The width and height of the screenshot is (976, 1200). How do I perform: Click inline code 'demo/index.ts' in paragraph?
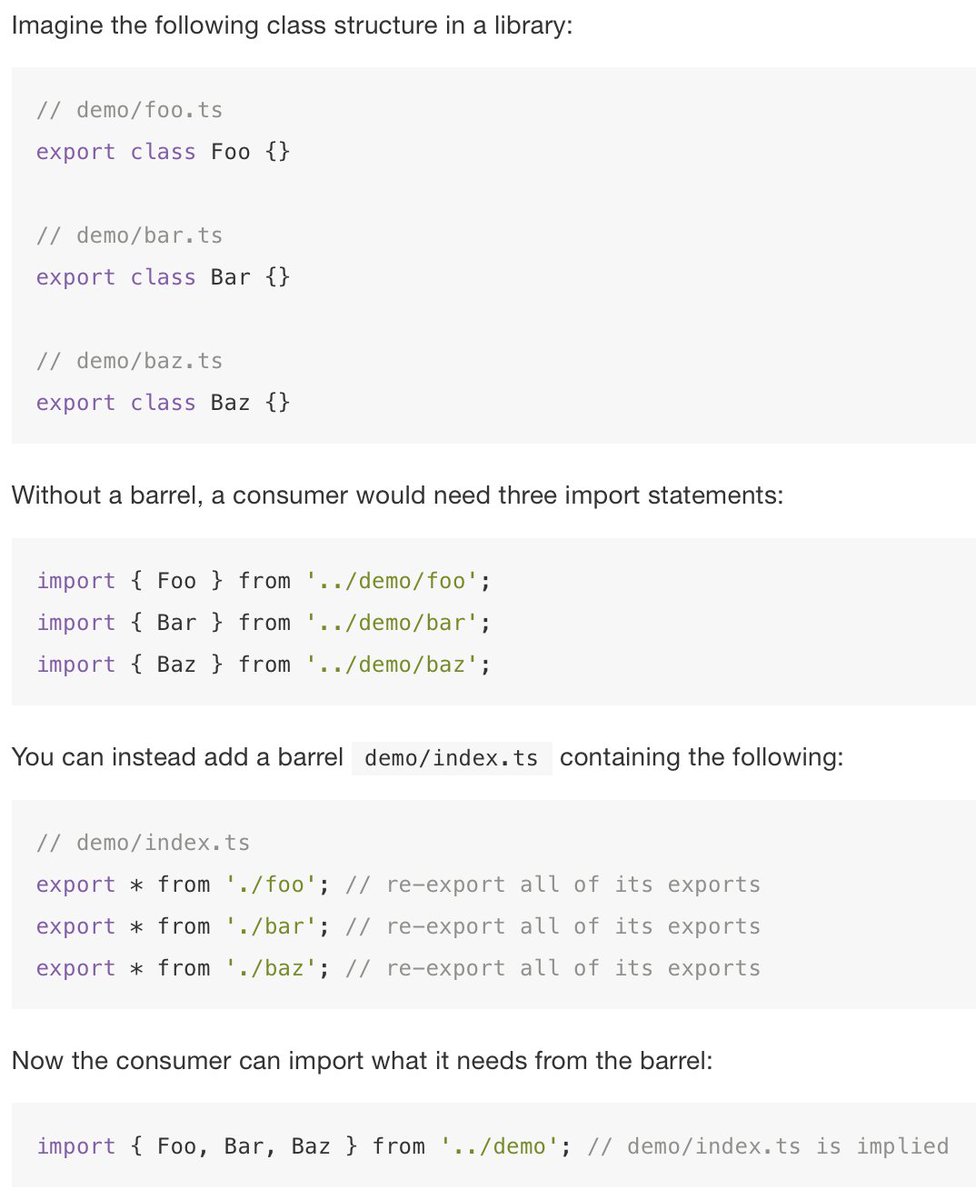coord(451,758)
